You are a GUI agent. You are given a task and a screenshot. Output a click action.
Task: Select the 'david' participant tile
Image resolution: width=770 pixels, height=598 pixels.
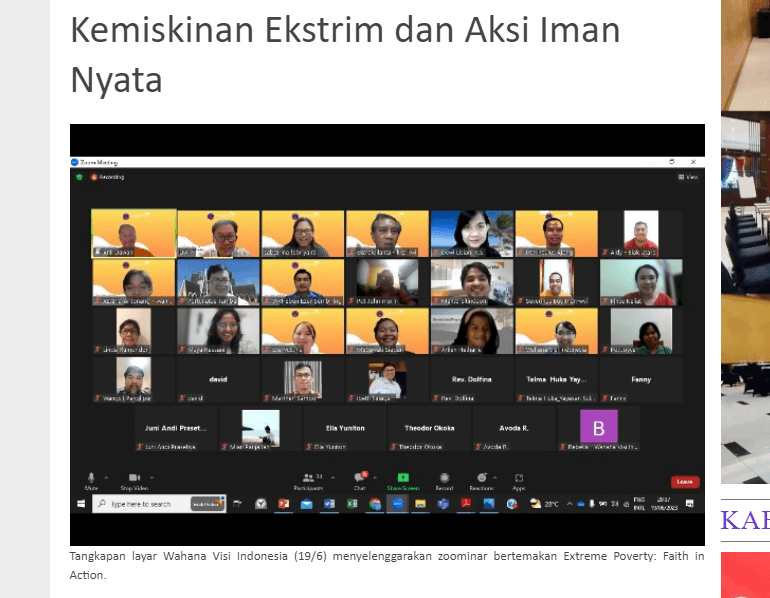click(x=218, y=380)
